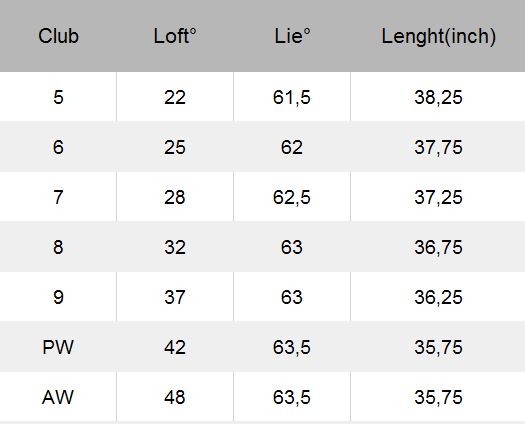Select the club 5 cell

(58, 97)
